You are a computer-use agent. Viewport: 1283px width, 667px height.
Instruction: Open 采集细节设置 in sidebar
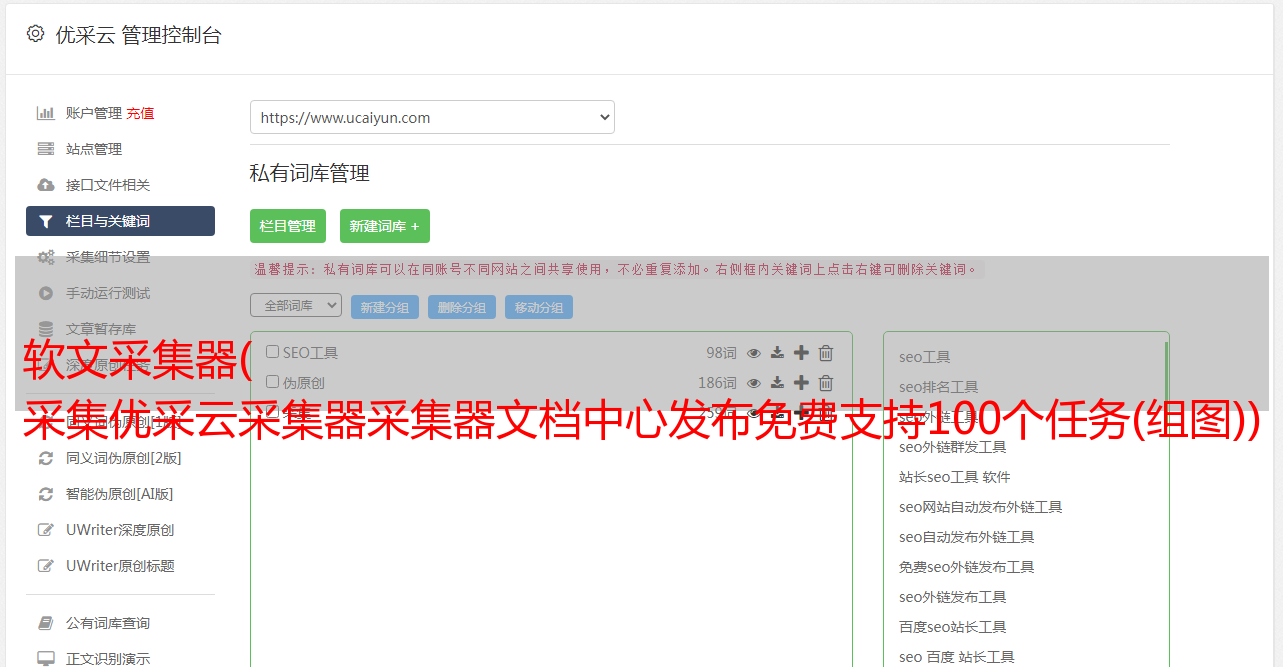click(108, 257)
